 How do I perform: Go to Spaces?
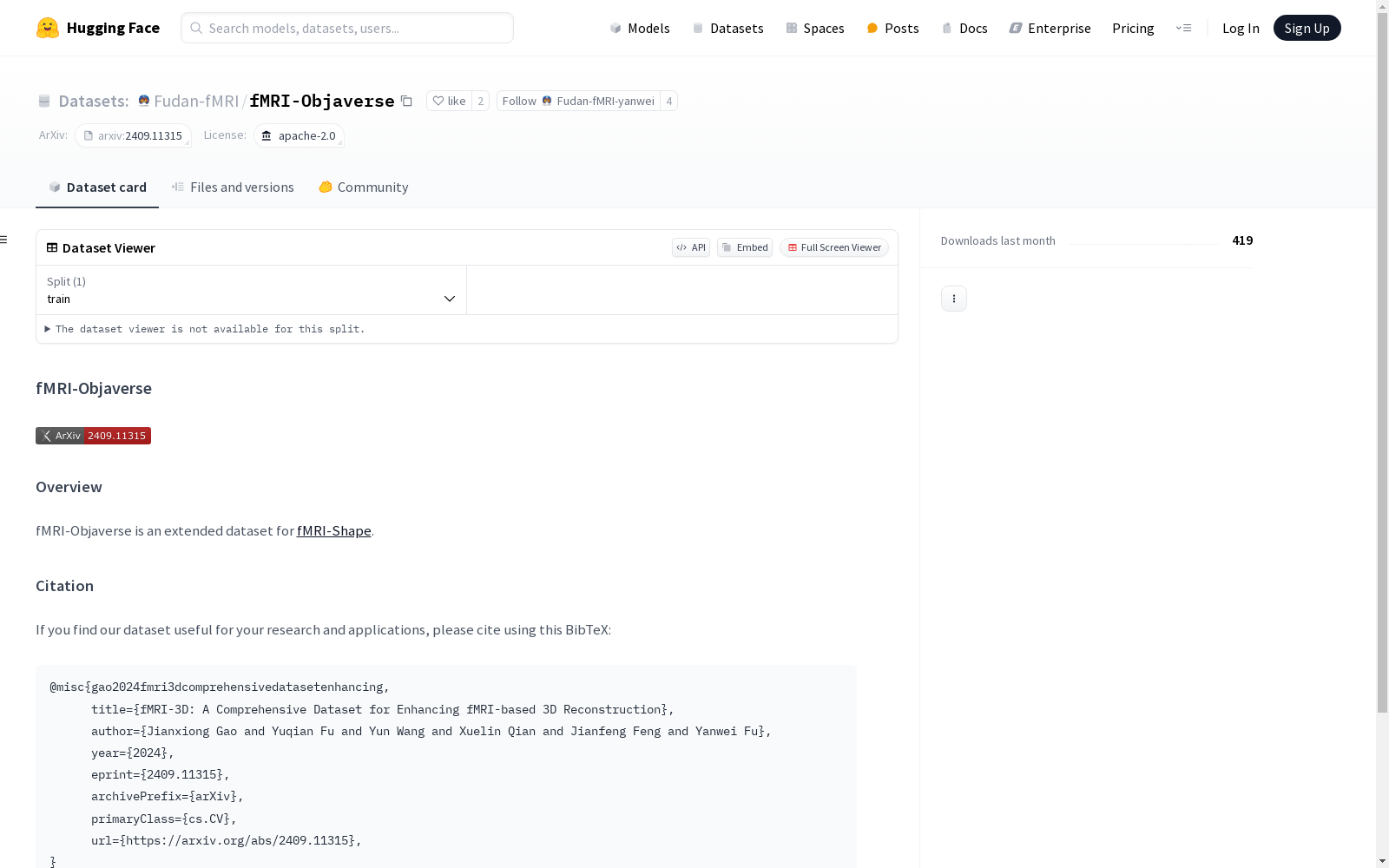[815, 28]
